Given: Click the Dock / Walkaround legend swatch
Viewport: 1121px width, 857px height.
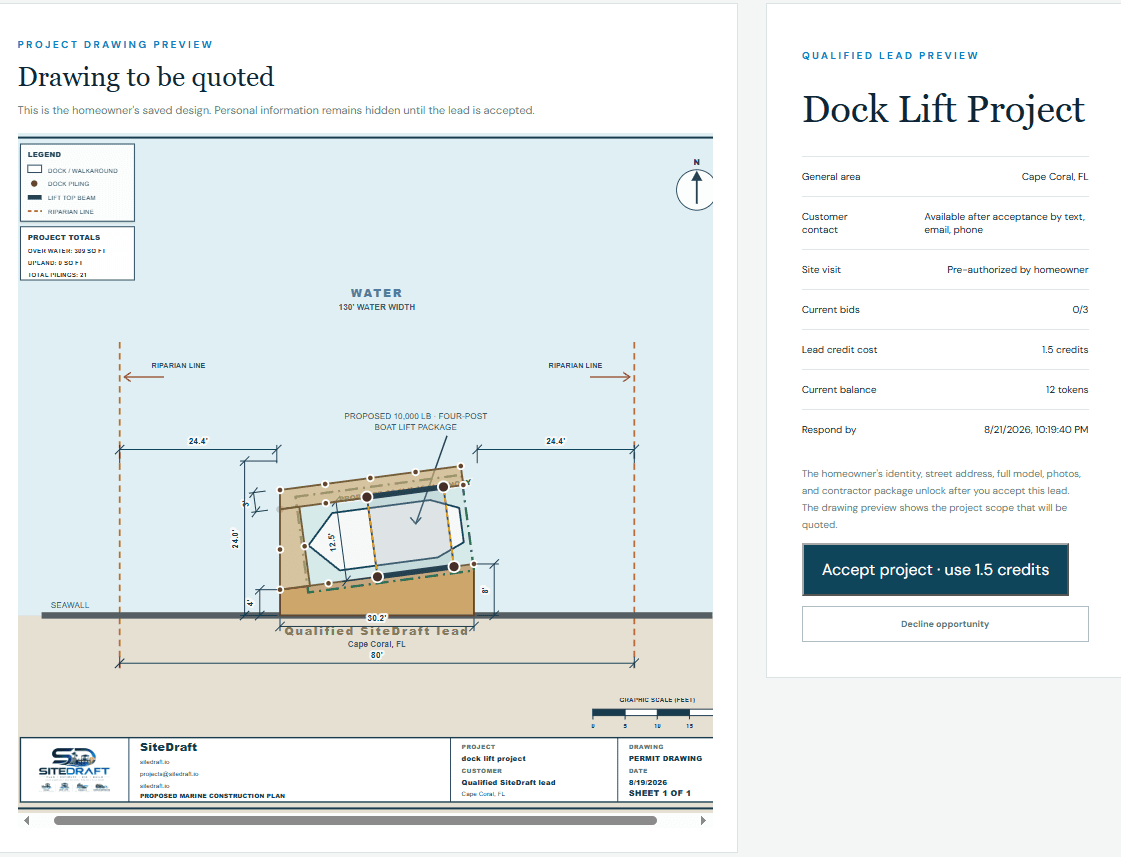Looking at the screenshot, I should coord(34,169).
